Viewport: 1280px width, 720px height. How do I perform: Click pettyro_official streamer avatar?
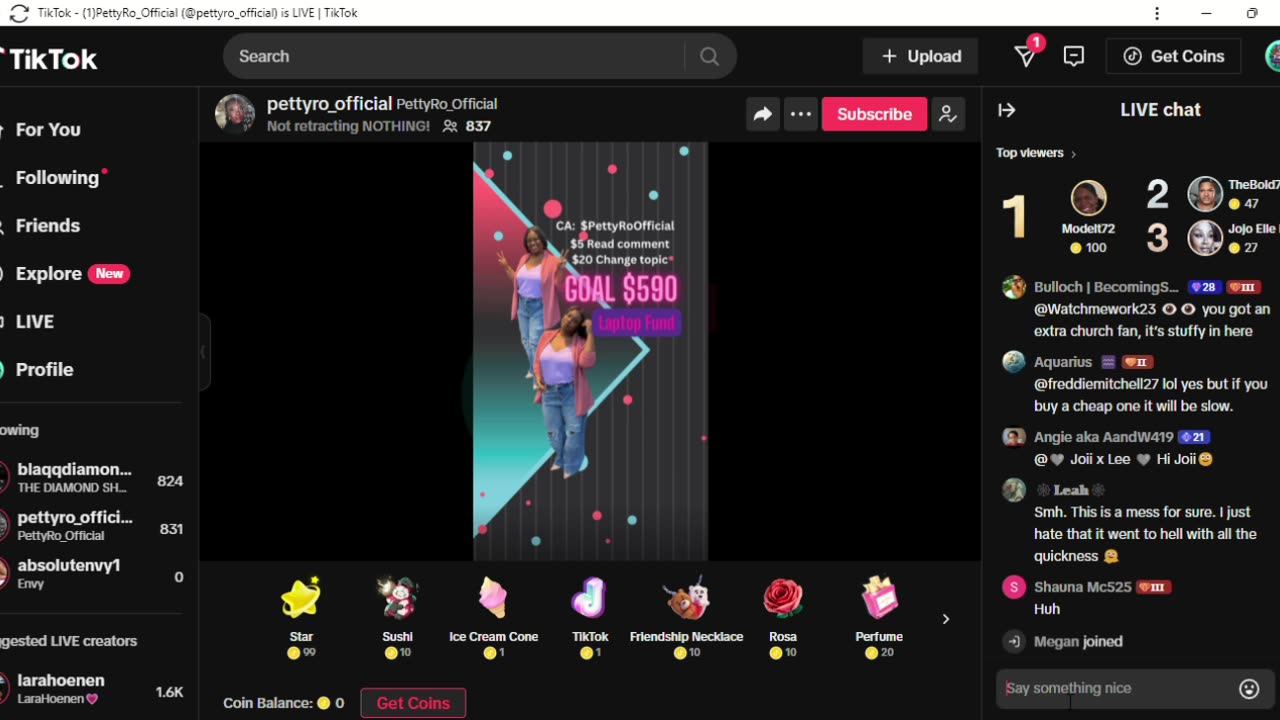[235, 114]
